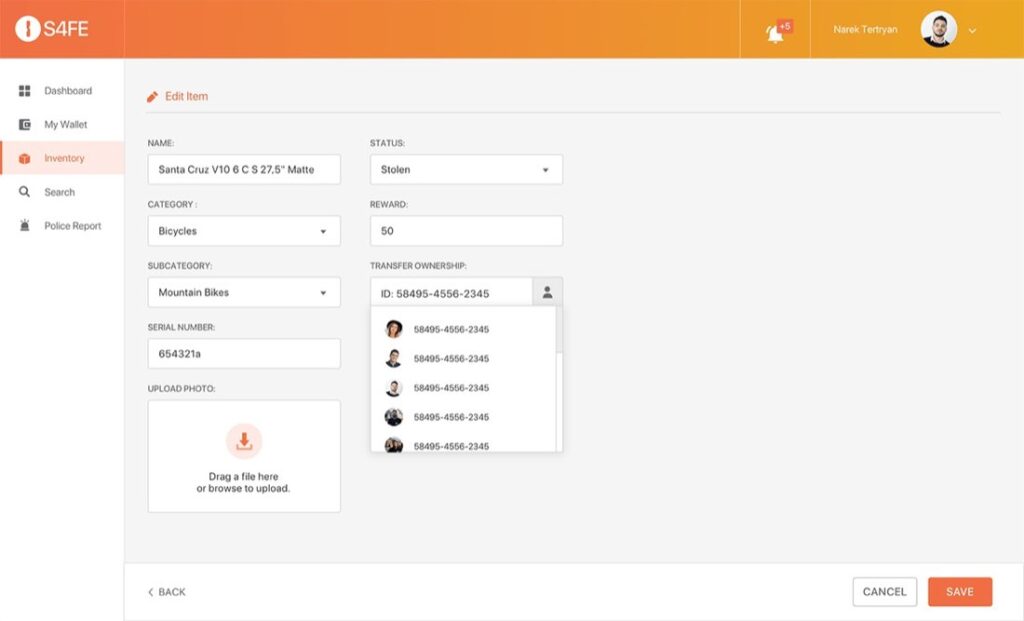Open Dashboard from the sidebar
The height and width of the screenshot is (621, 1024).
68,91
